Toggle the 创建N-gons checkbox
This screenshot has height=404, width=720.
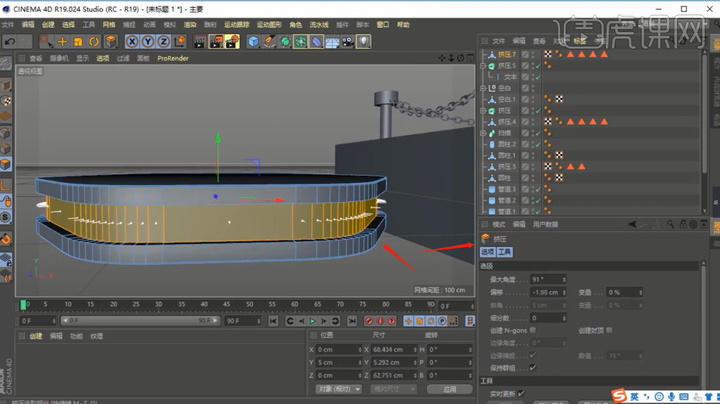[534, 330]
